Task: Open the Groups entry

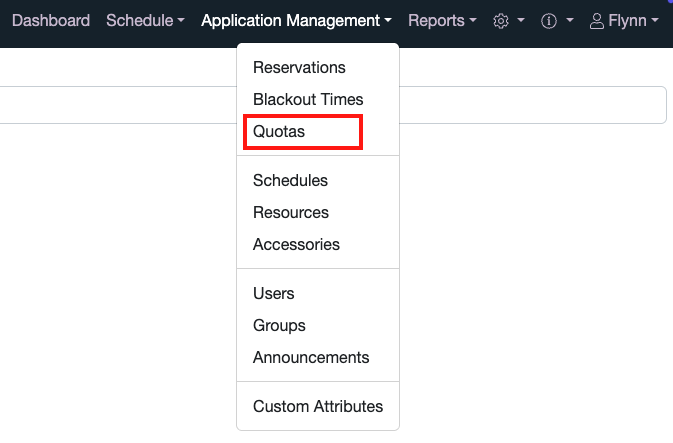Action: (x=318, y=325)
